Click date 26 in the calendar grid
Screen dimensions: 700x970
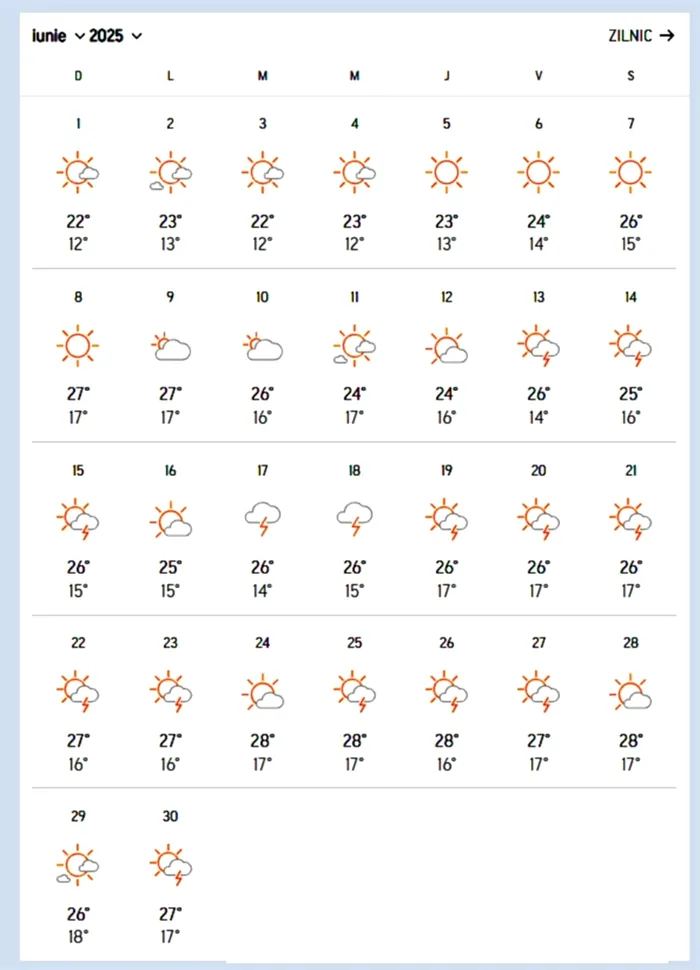coord(446,643)
